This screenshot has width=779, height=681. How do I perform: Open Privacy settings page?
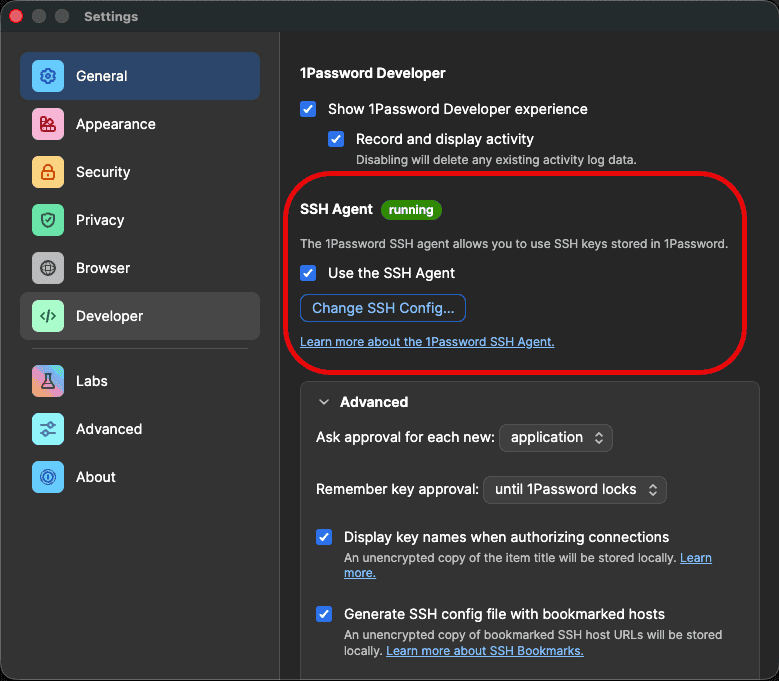point(140,220)
